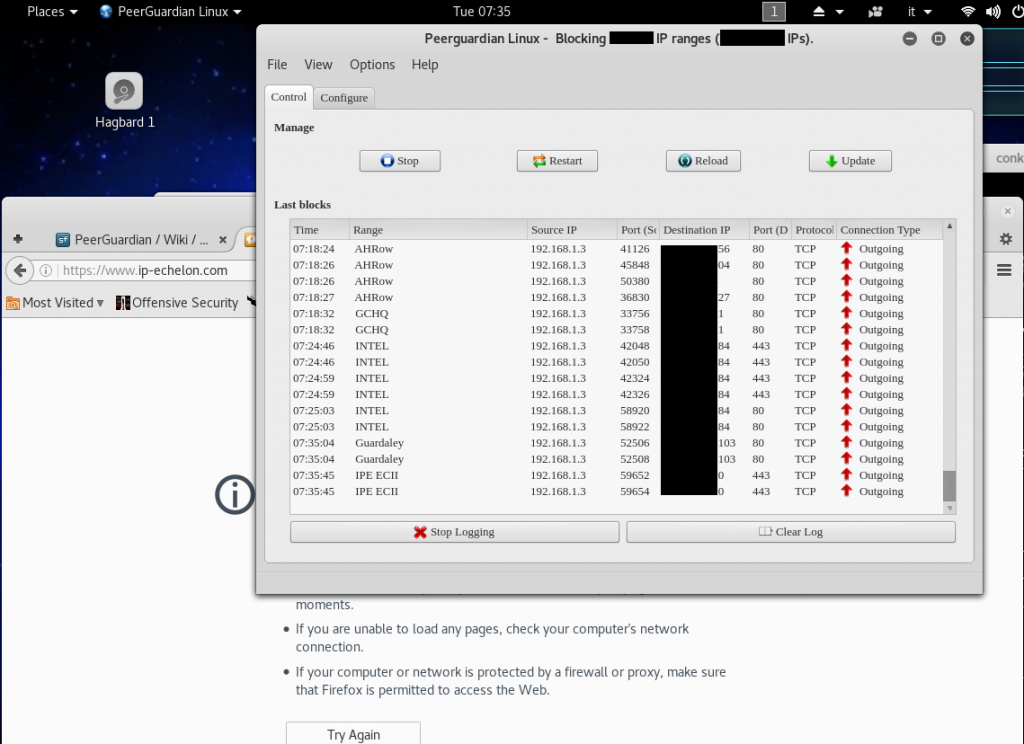1024x744 pixels.
Task: Click the Update button
Action: pos(850,161)
